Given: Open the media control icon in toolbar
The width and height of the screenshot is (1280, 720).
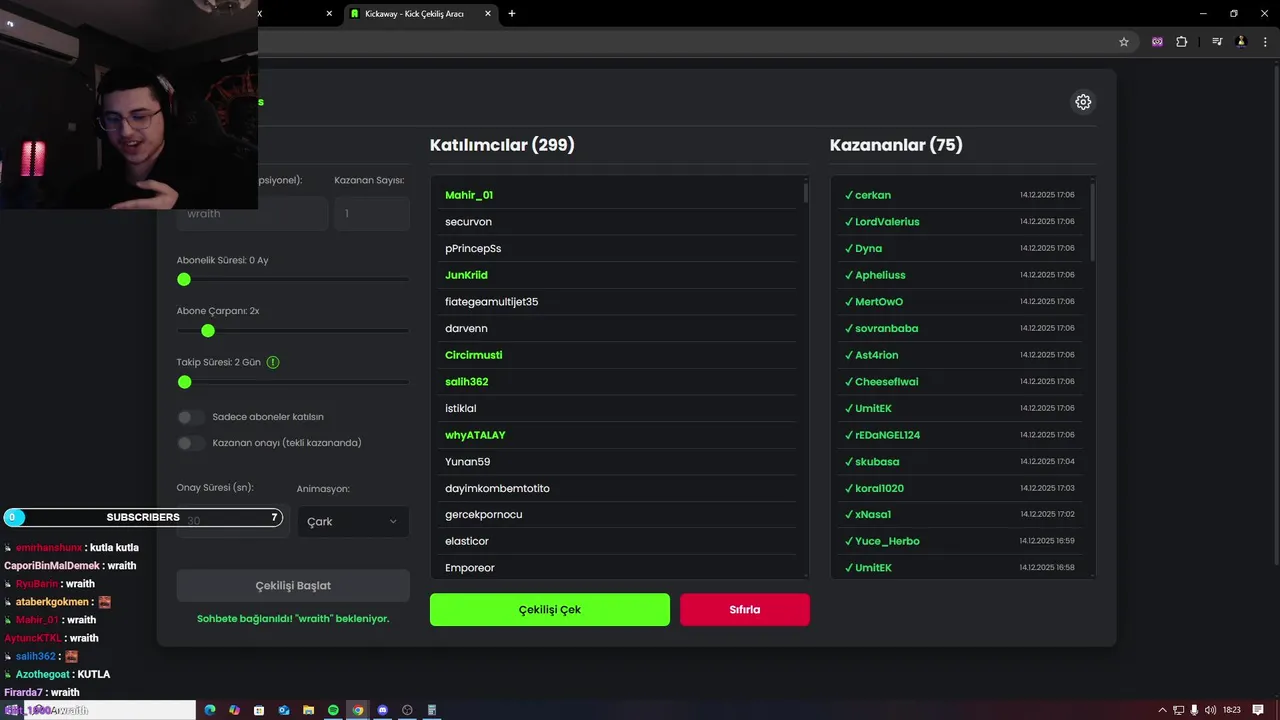Looking at the screenshot, I should pos(1217,42).
